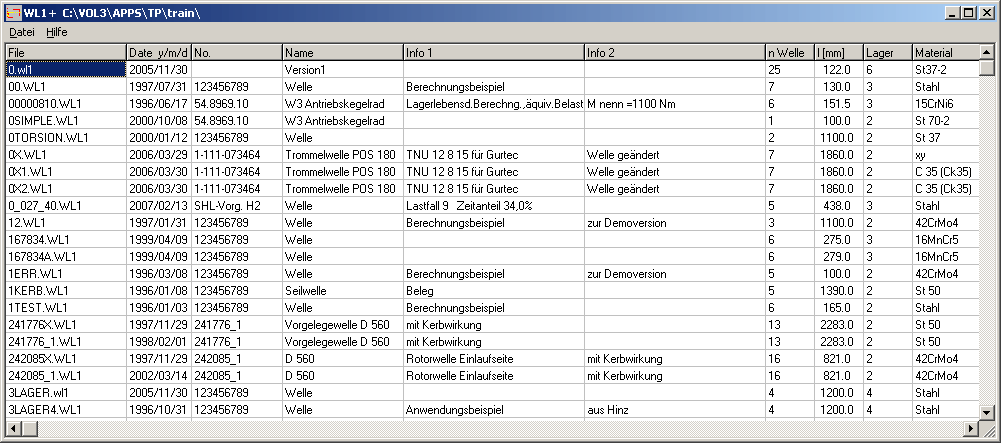This screenshot has height=443, width=1001.
Task: Click the Material column header
Action: tap(944, 52)
